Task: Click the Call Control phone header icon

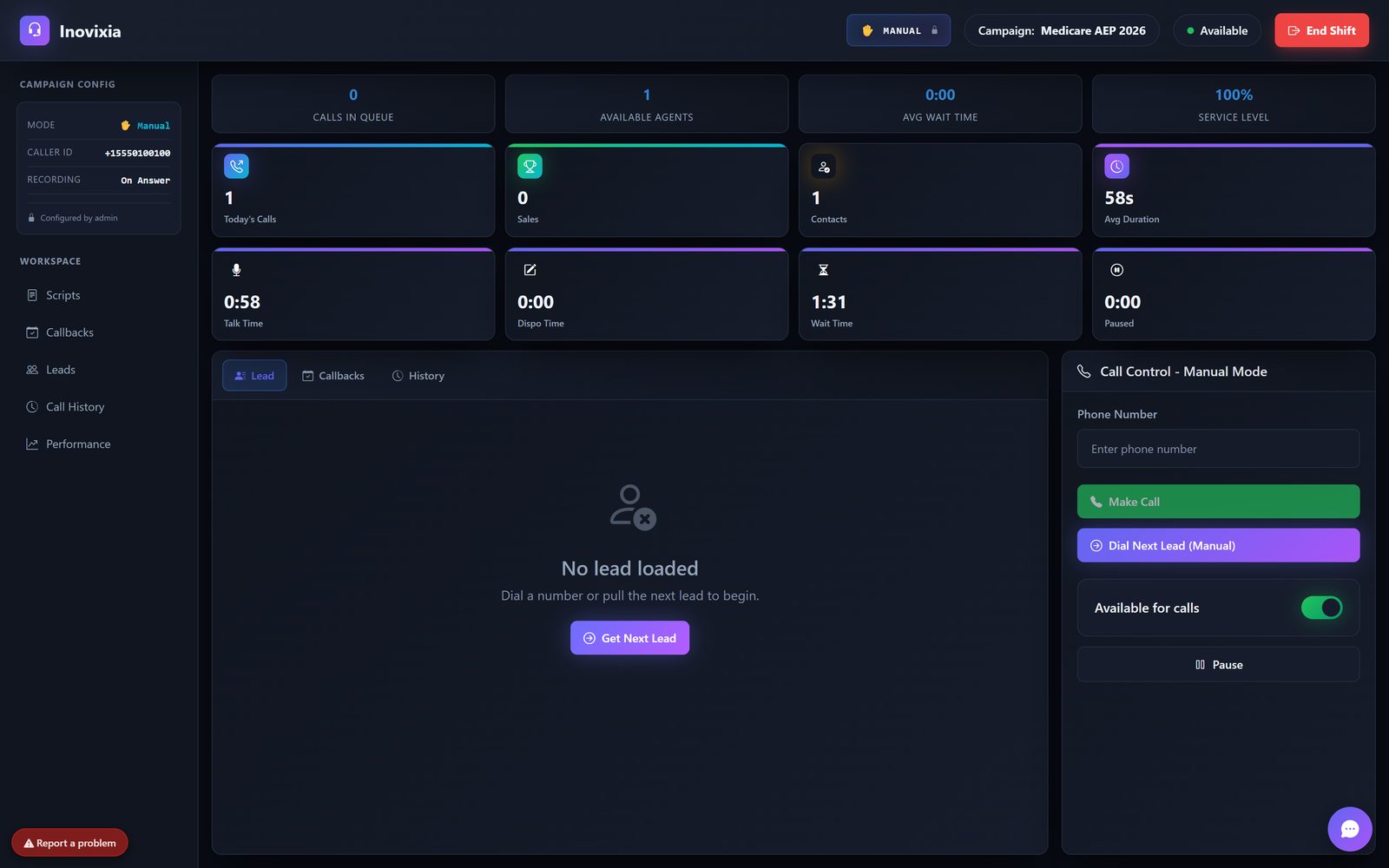Action: [1084, 372]
